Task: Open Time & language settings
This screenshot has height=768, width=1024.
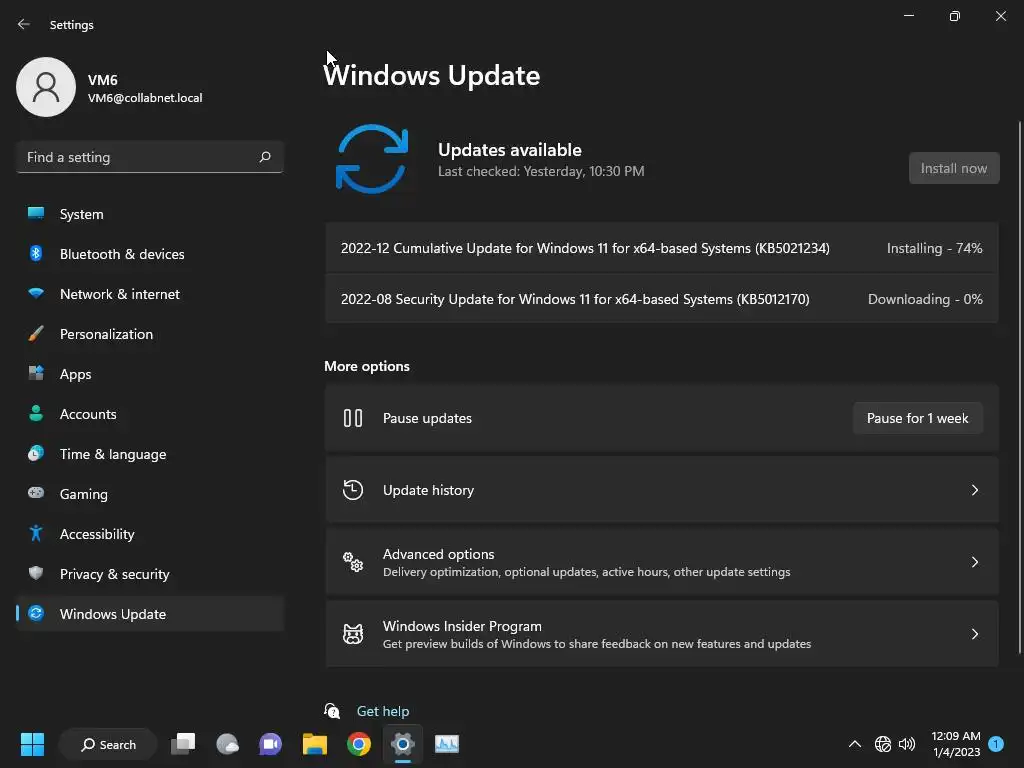Action: coord(150,453)
